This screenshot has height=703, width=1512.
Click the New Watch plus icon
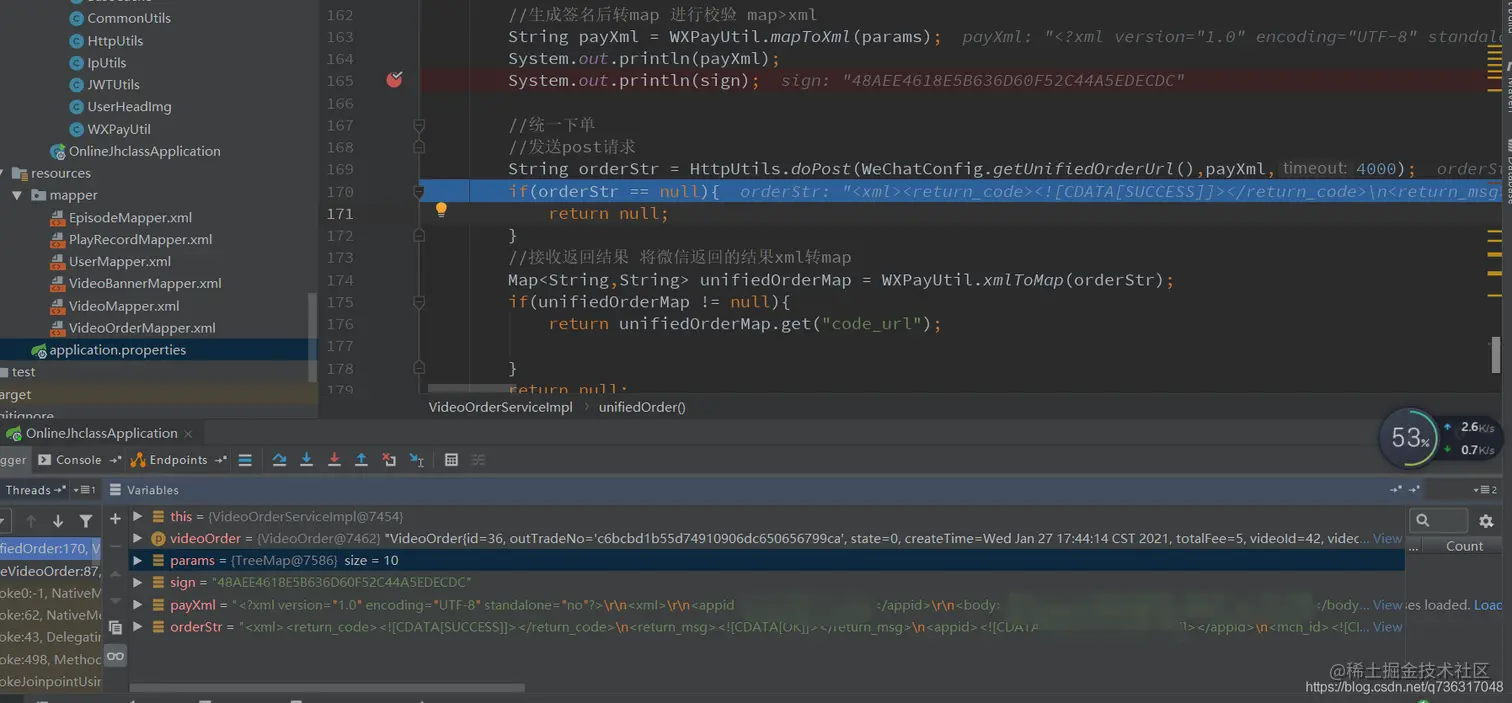pyautogui.click(x=115, y=518)
